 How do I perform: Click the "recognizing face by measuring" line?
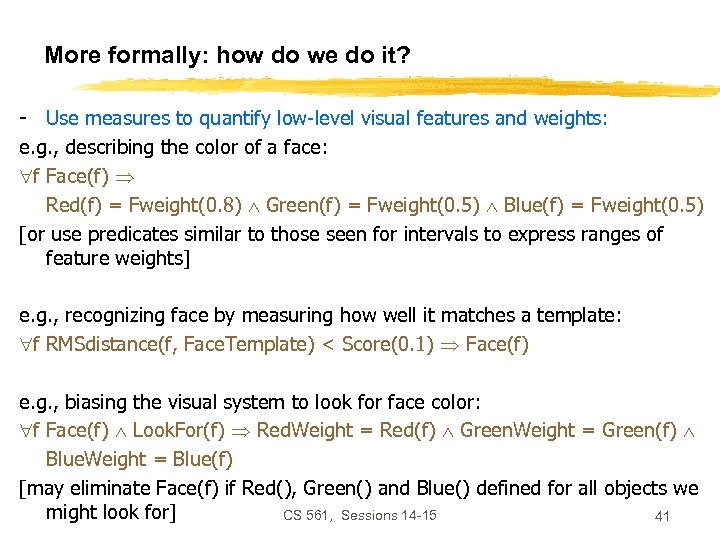(320, 315)
